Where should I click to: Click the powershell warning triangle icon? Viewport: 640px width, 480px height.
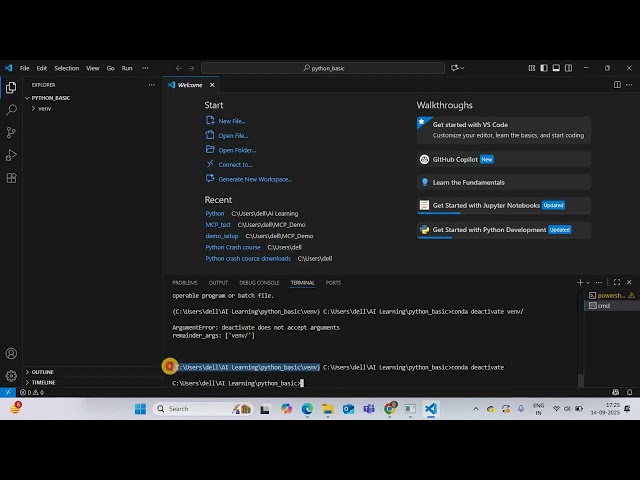[632, 295]
